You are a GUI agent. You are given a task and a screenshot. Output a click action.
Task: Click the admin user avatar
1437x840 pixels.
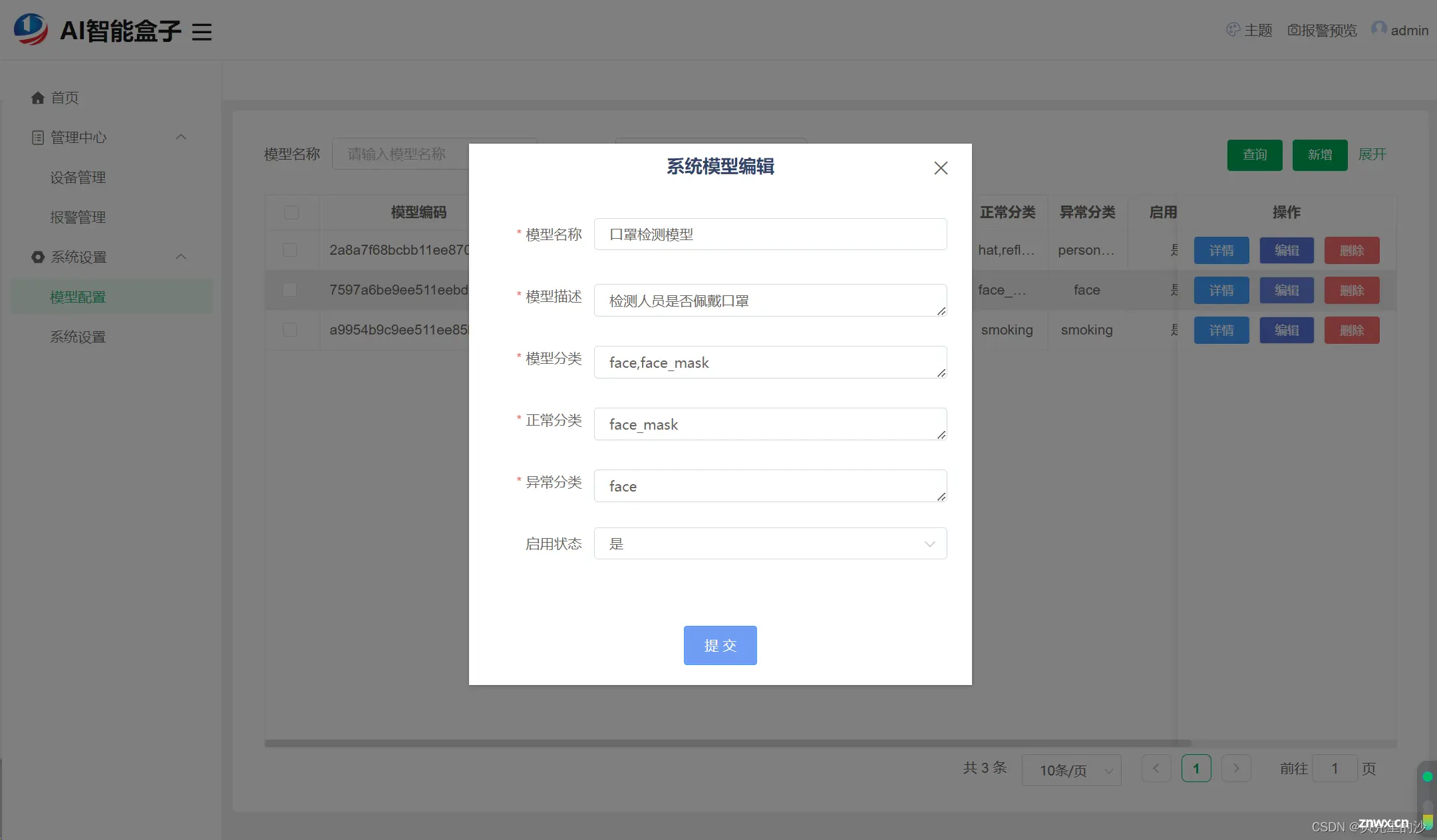pyautogui.click(x=1378, y=29)
